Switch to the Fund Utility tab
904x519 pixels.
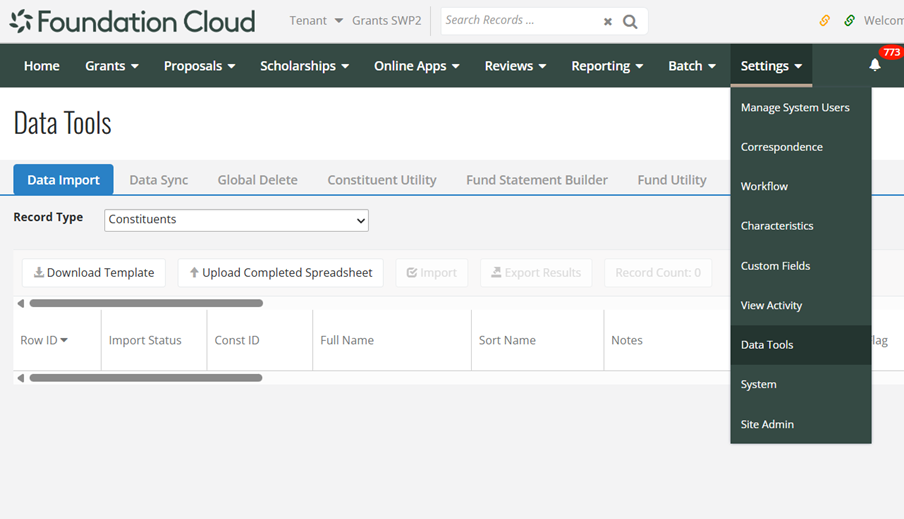pos(672,180)
